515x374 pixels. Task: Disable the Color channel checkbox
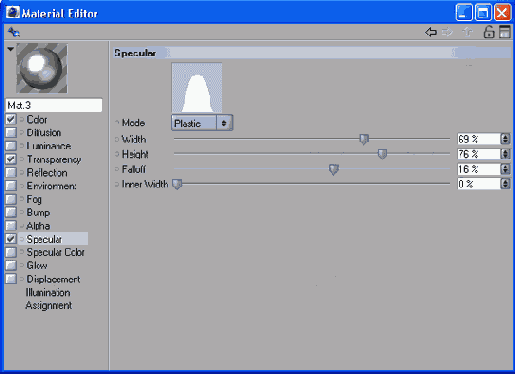(11, 119)
